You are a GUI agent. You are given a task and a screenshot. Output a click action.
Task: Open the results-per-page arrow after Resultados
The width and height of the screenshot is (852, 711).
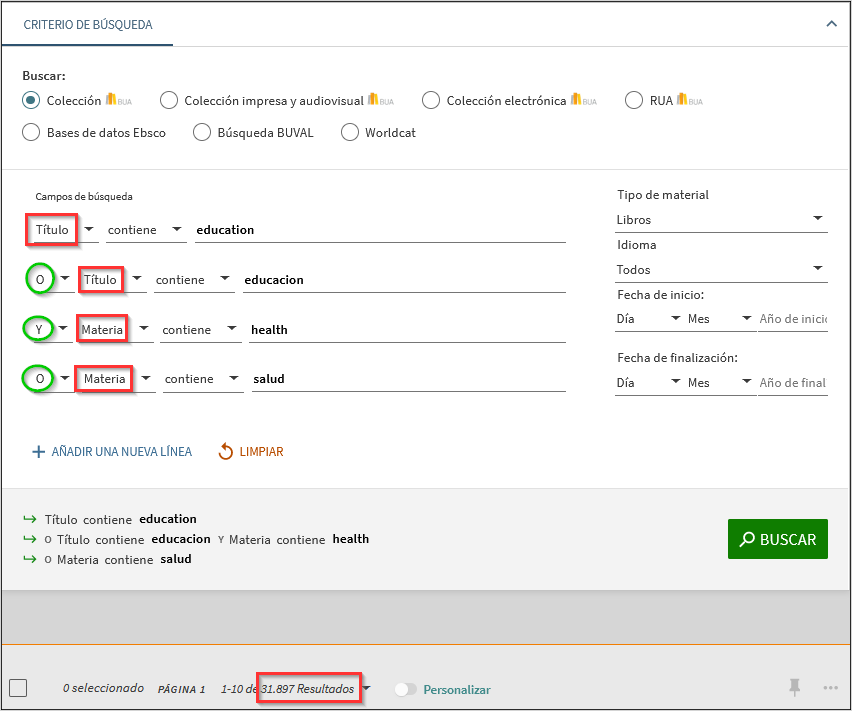pos(368,689)
